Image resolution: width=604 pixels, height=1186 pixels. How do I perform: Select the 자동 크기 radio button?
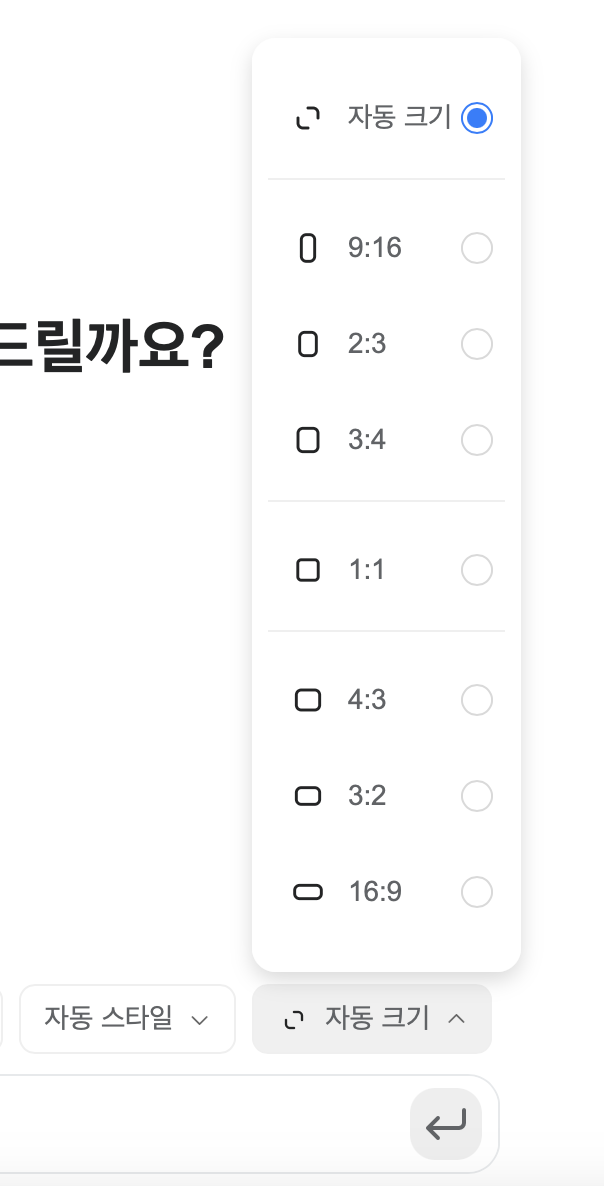pos(477,117)
